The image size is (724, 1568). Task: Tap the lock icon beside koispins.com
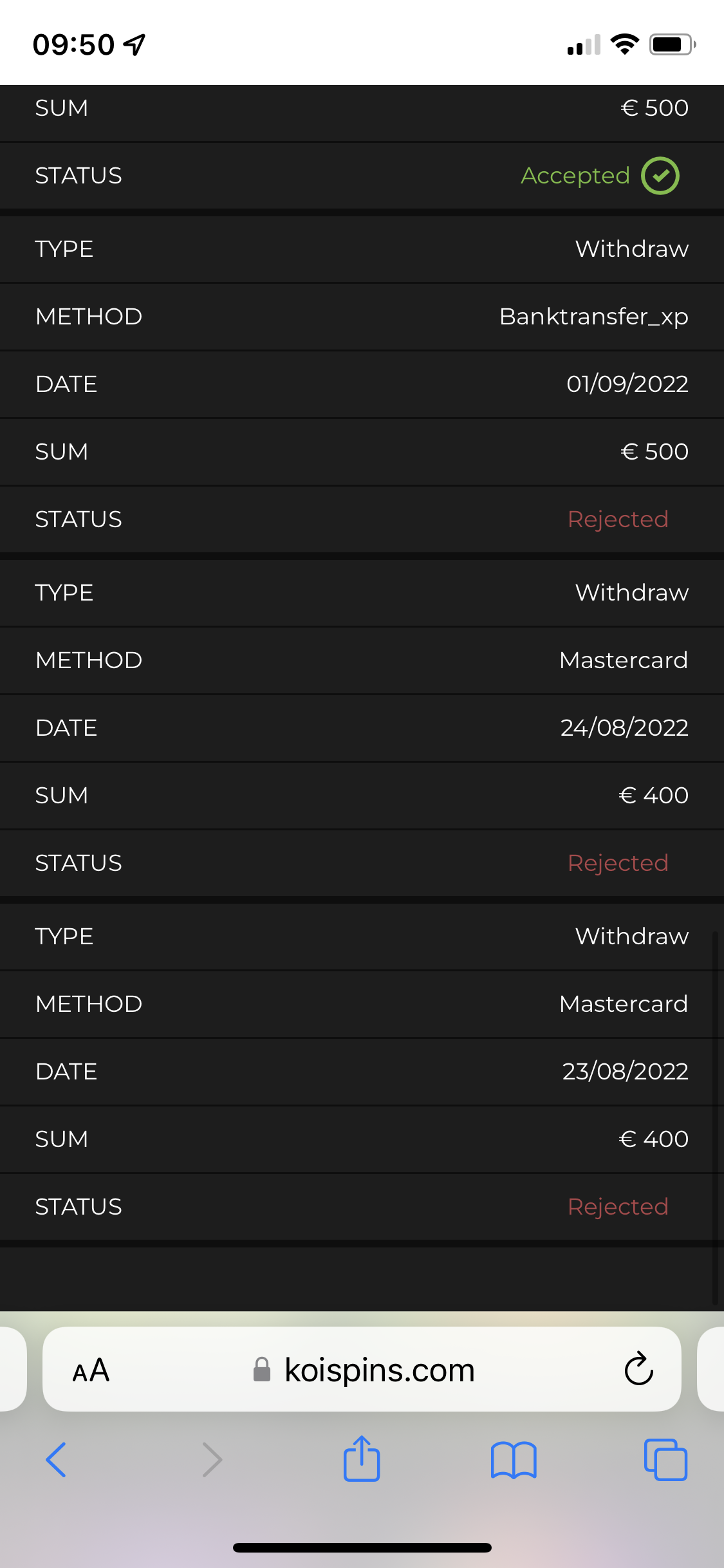262,1370
